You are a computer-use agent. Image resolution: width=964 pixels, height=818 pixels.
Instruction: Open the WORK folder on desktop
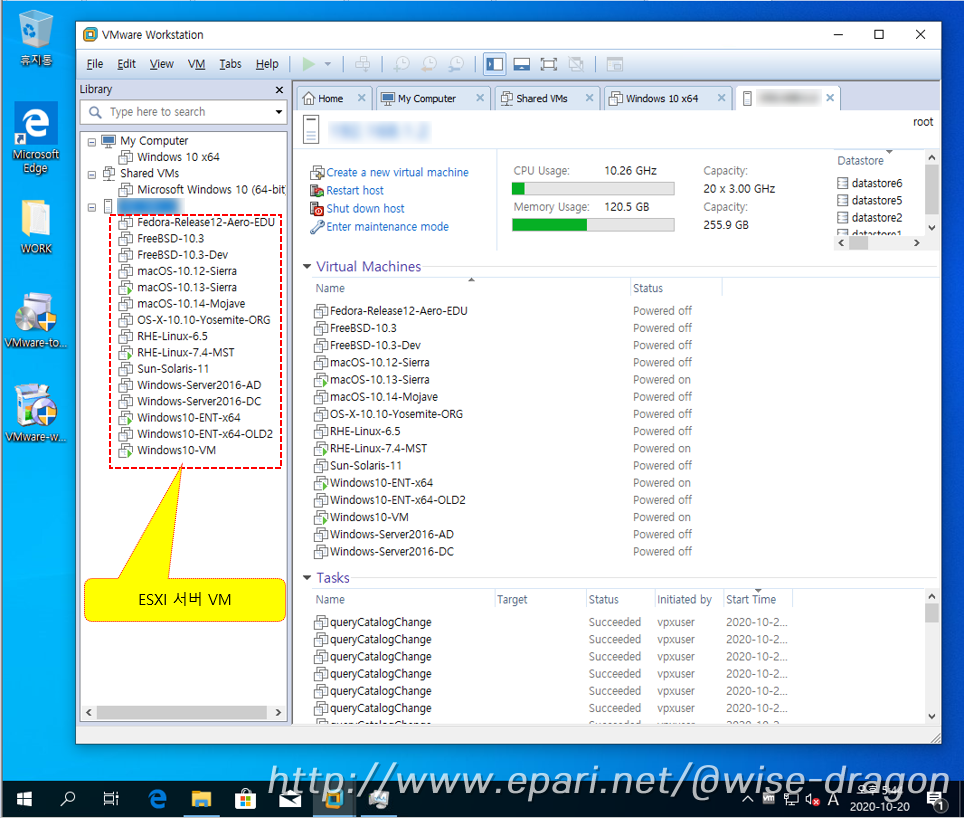[36, 226]
